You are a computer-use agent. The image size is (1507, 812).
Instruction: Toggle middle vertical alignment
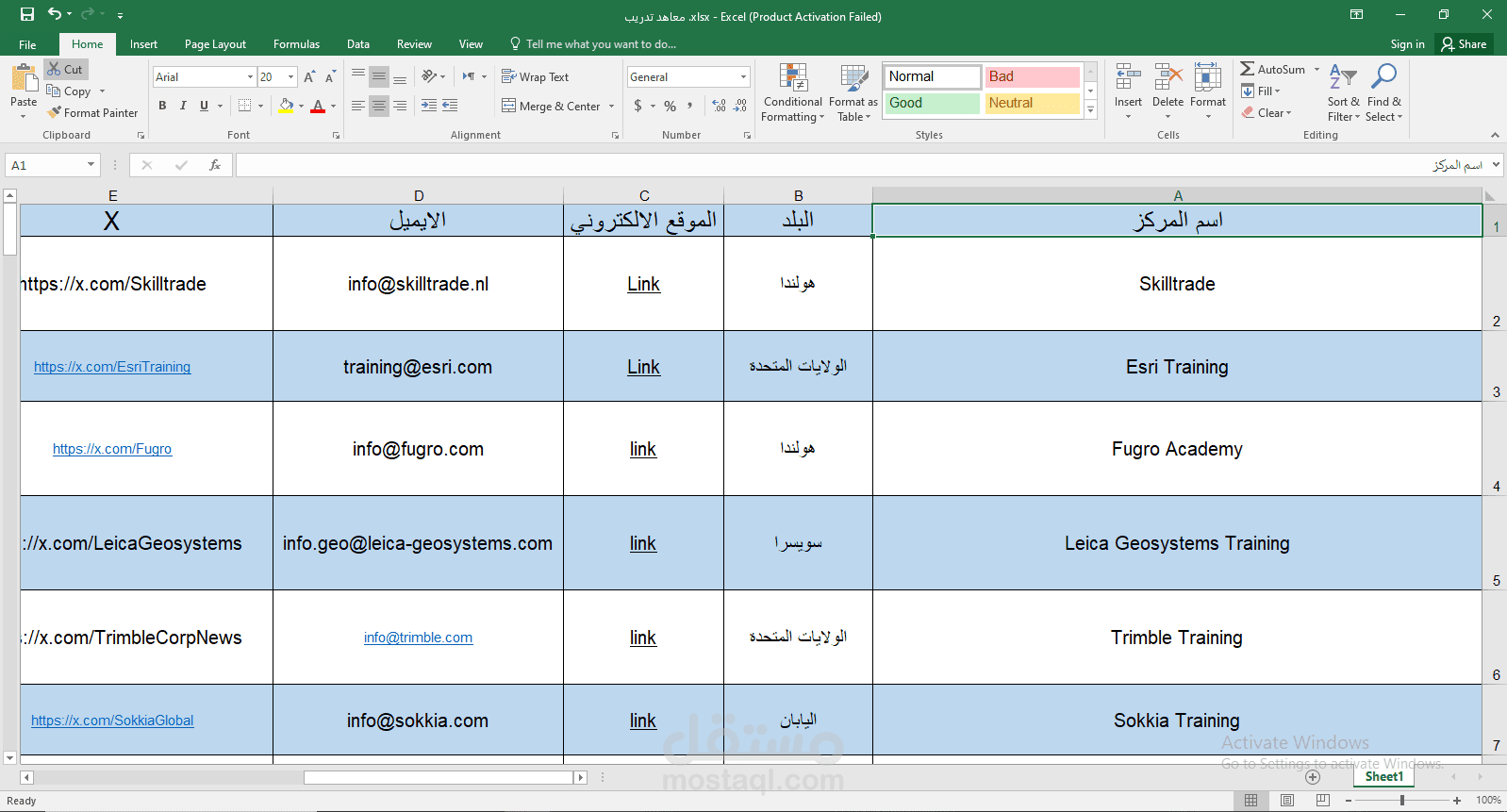[x=379, y=76]
